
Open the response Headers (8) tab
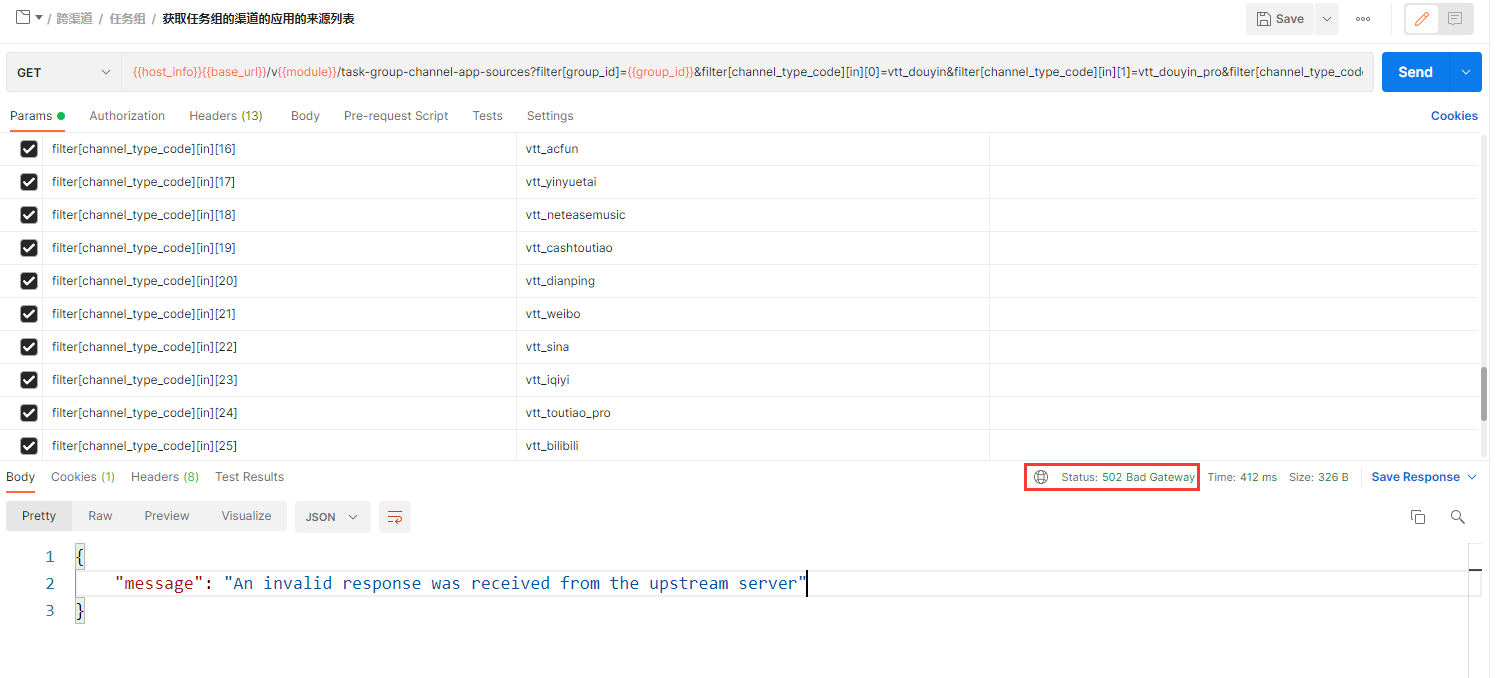165,477
